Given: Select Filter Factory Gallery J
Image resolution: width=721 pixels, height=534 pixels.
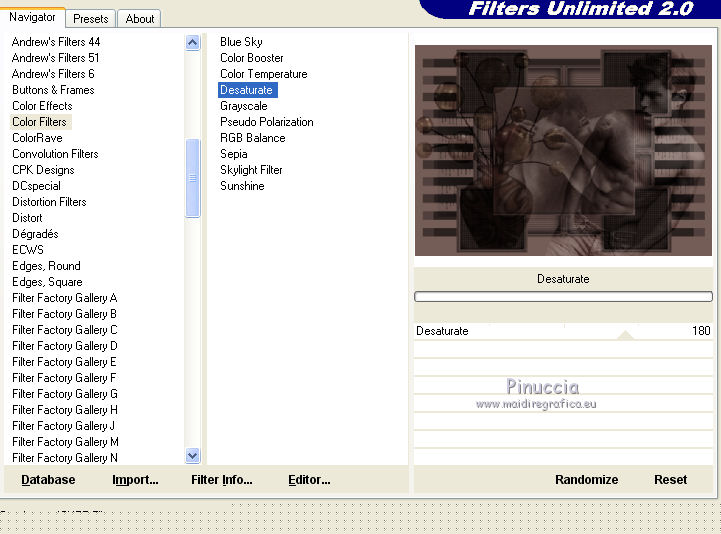Looking at the screenshot, I should 63,426.
